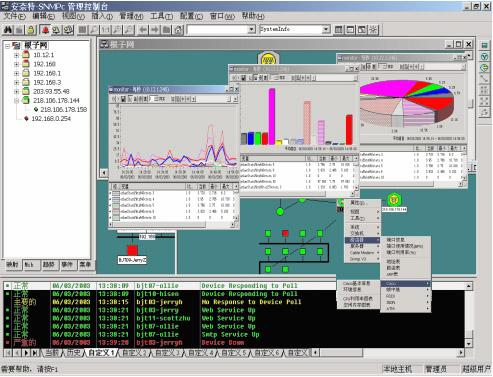Click the right arrow forward toolbar icon
This screenshot has width=493, height=377.
(155, 30)
